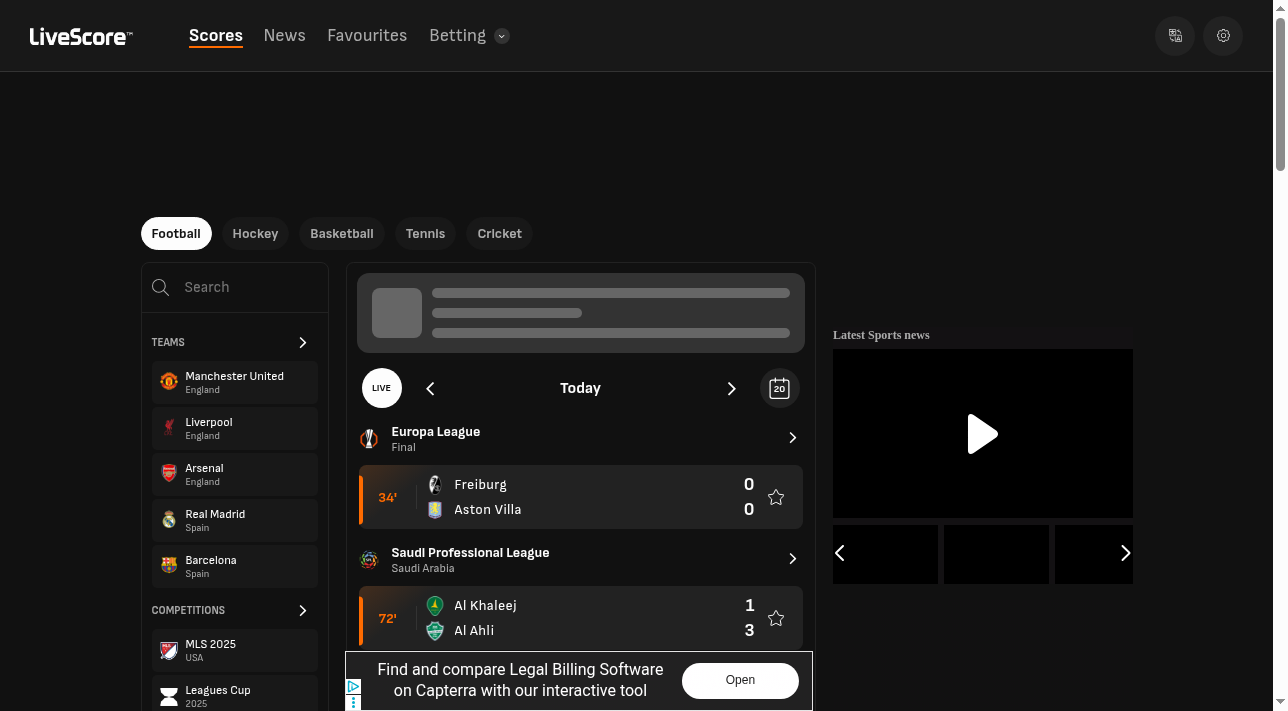Play the Latest Sports news video
The image size is (1288, 711).
pyautogui.click(x=983, y=434)
